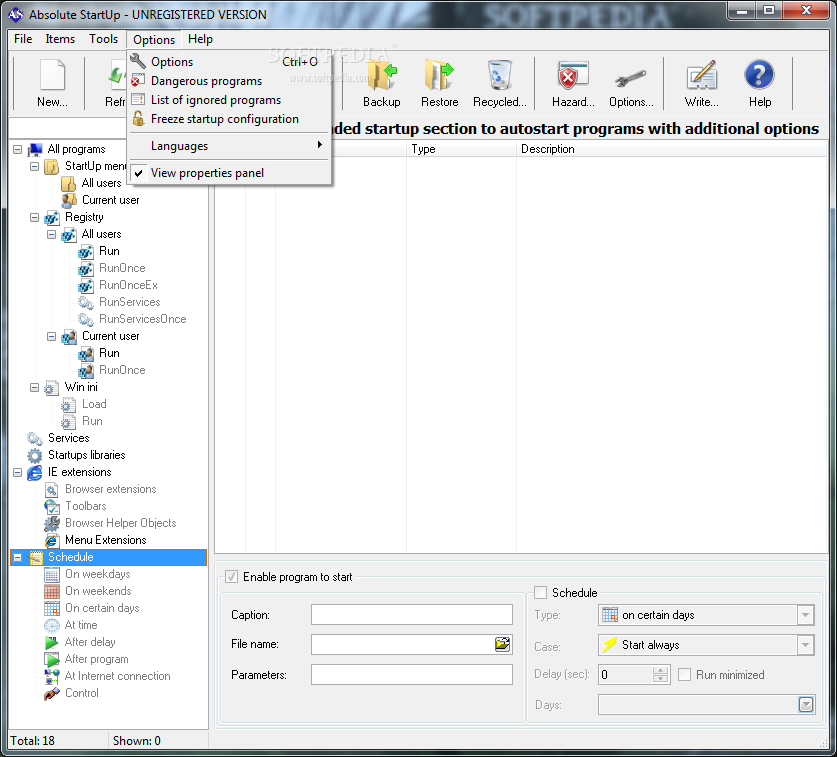Click the New toolbar icon
Viewport: 837px width, 757px height.
[52, 75]
